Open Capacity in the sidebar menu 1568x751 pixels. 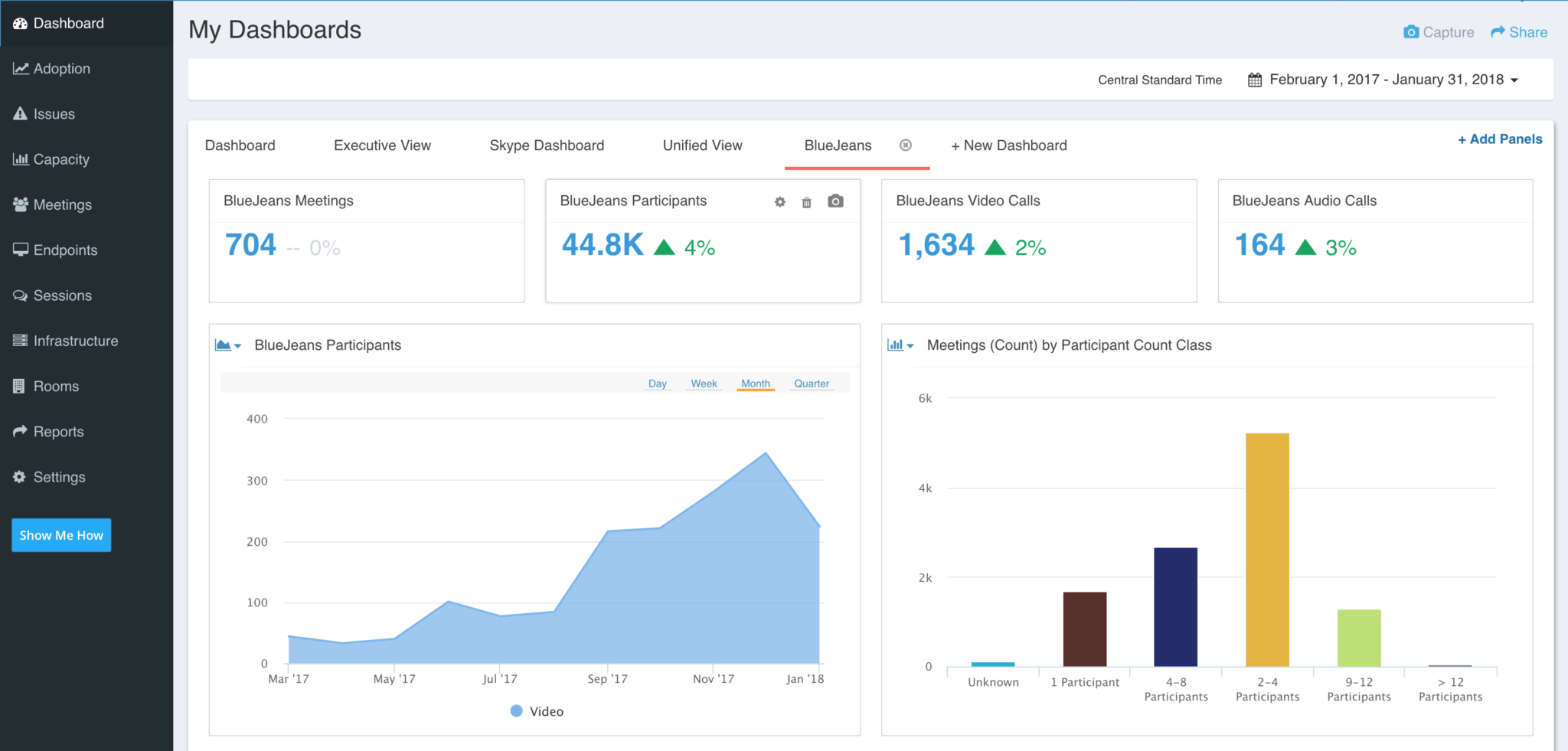[x=87, y=159]
